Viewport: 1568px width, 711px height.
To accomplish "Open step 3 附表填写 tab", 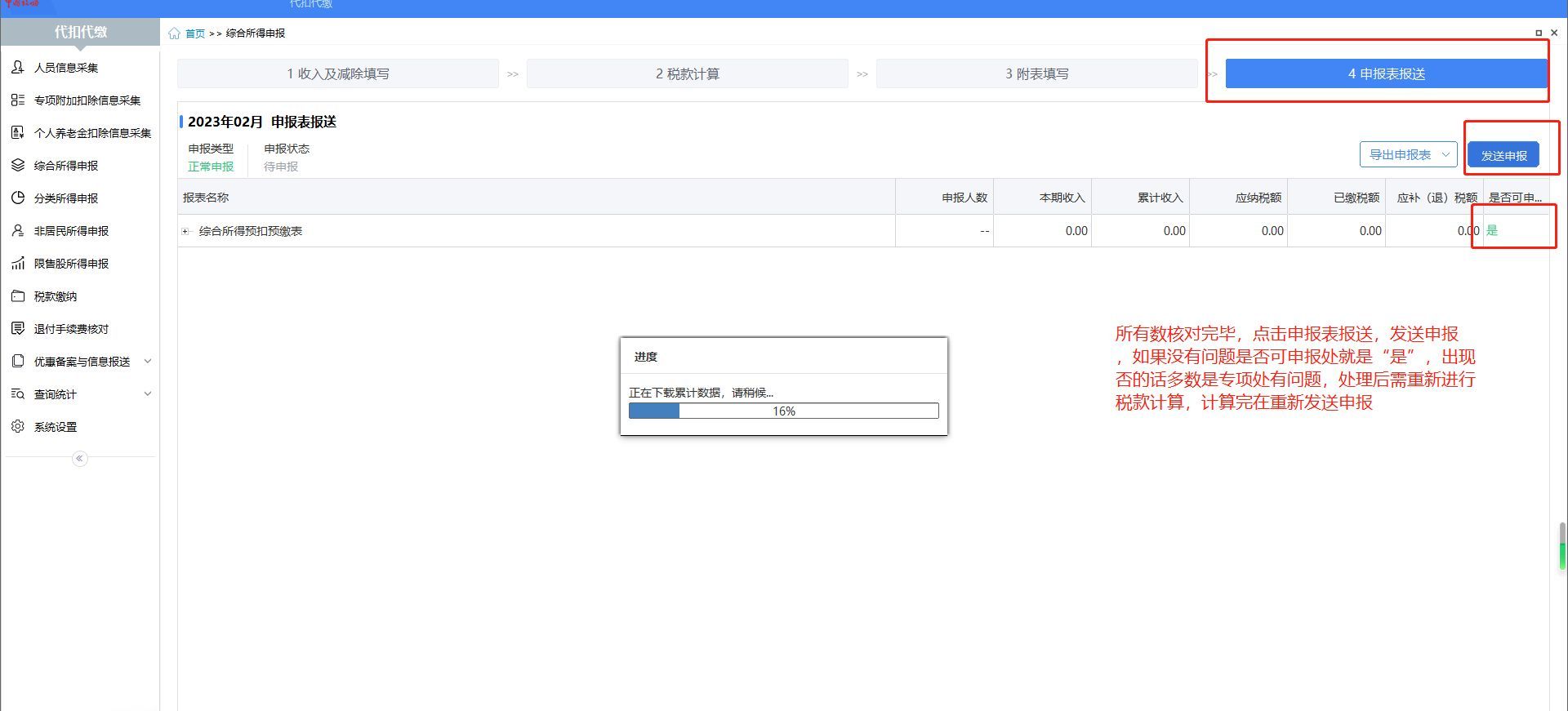I will 1036,73.
